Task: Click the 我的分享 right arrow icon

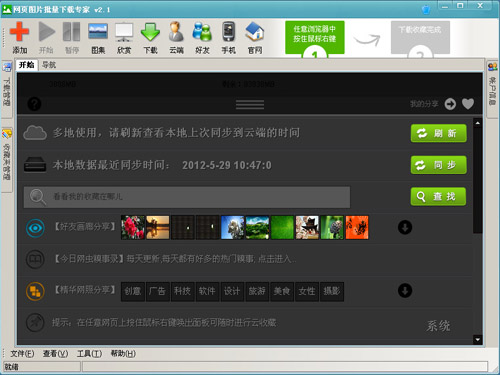Action: pyautogui.click(x=450, y=104)
